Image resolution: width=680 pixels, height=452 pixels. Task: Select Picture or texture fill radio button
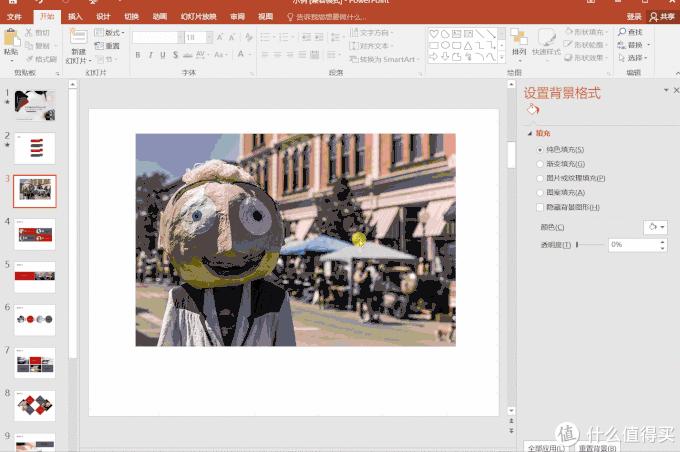tap(540, 178)
